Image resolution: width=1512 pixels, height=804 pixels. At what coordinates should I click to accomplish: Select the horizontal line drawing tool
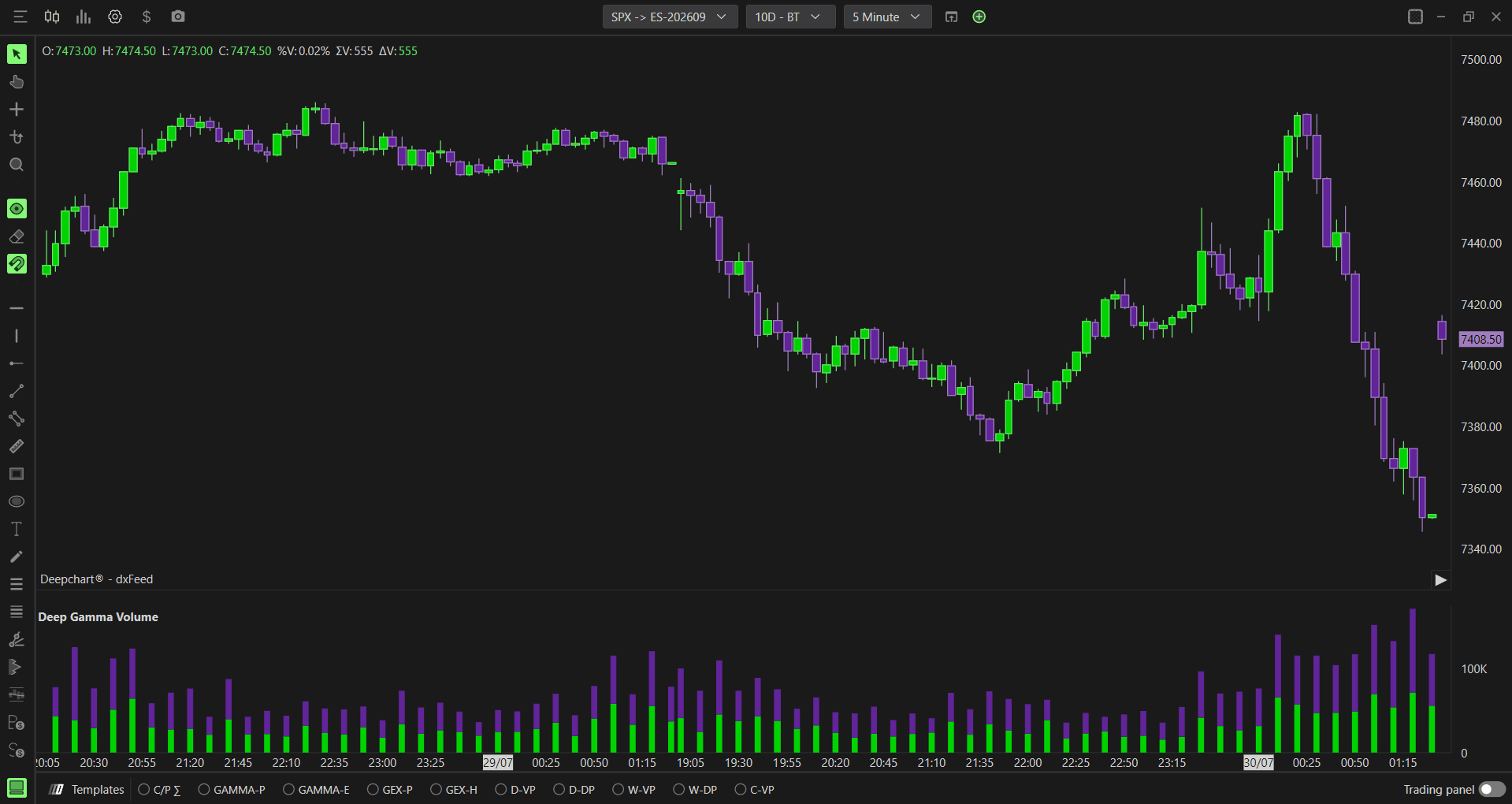[17, 308]
